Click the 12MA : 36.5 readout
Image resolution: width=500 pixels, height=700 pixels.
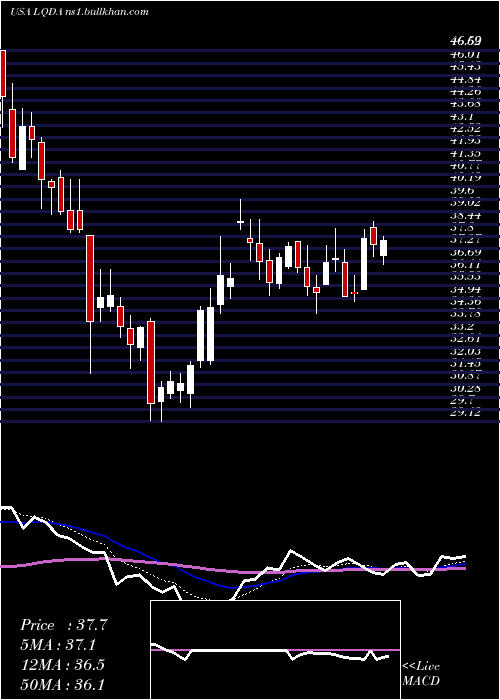(62, 665)
